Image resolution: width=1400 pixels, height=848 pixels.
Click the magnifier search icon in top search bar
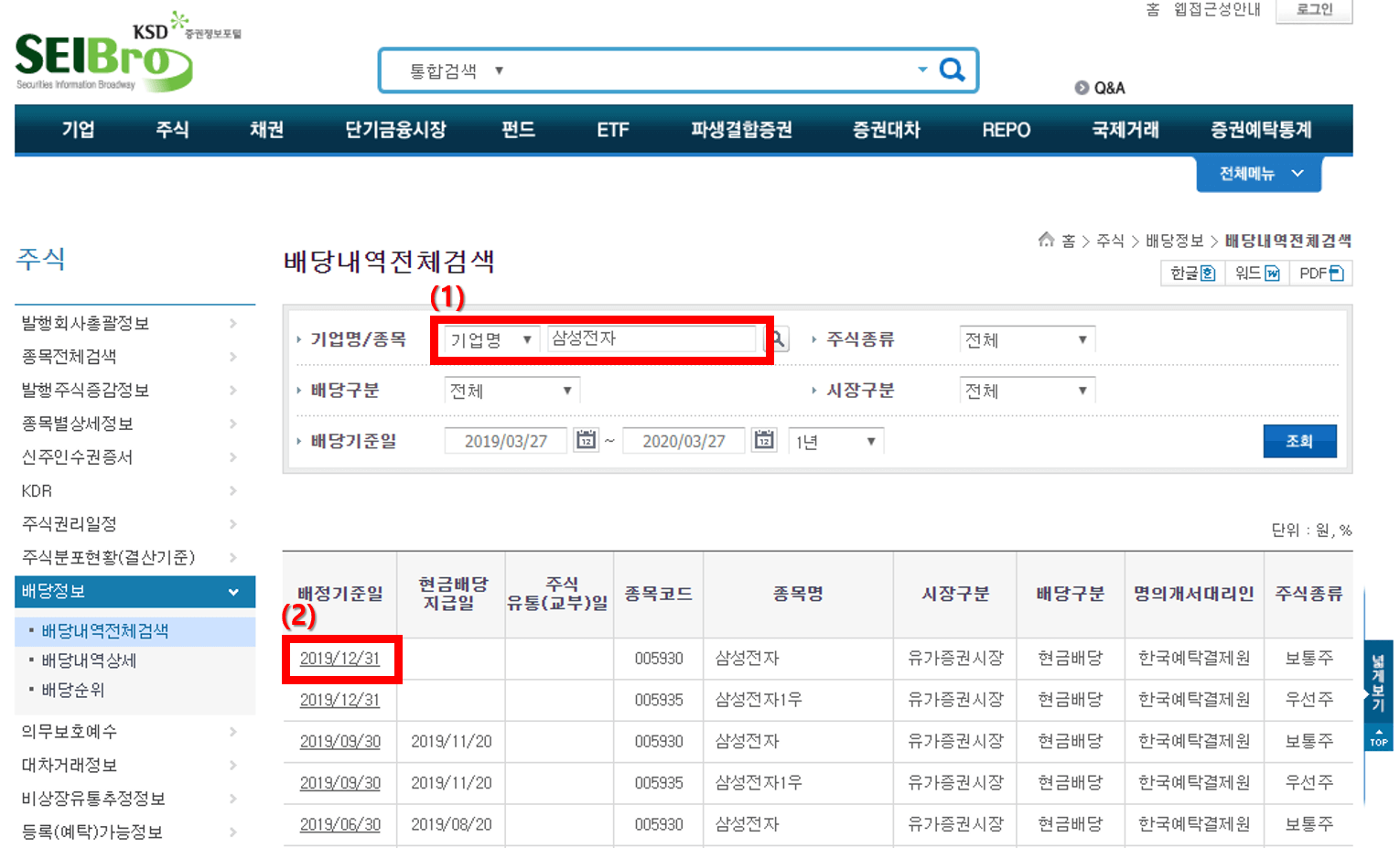[953, 70]
